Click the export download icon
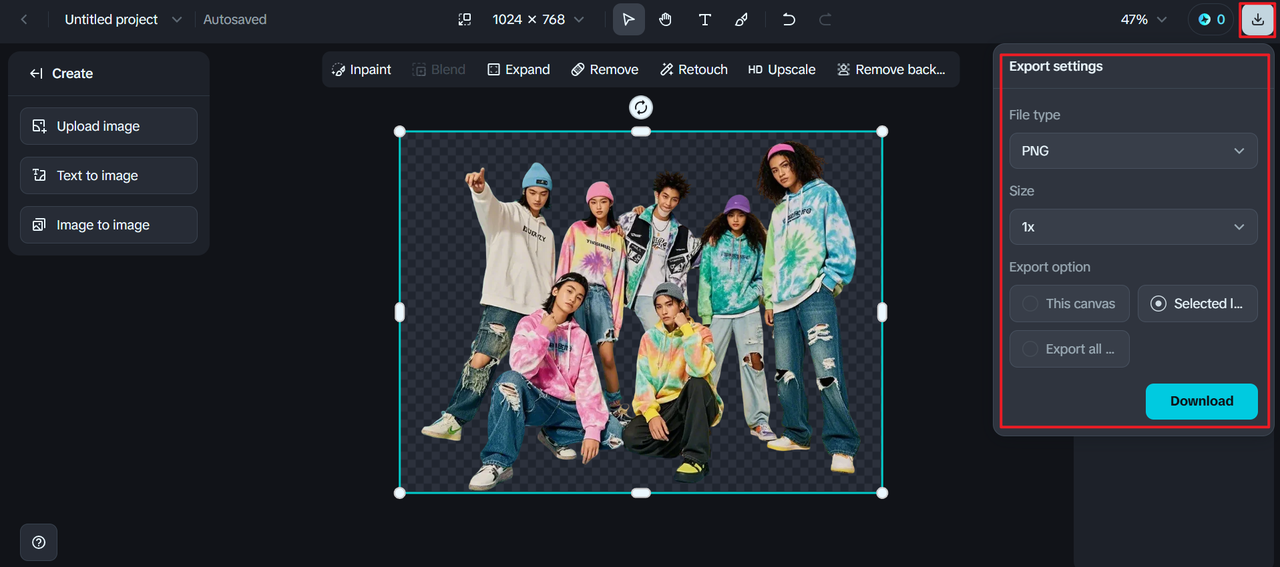 pyautogui.click(x=1257, y=19)
